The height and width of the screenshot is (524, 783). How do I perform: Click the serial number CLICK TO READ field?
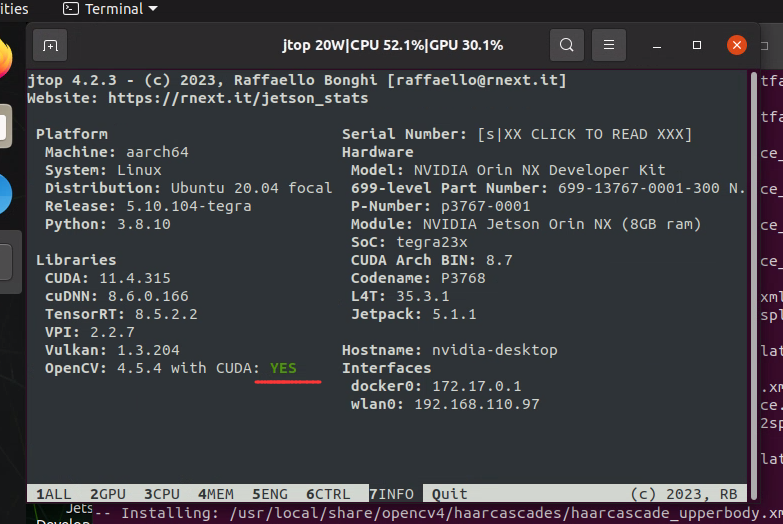pyautogui.click(x=585, y=134)
